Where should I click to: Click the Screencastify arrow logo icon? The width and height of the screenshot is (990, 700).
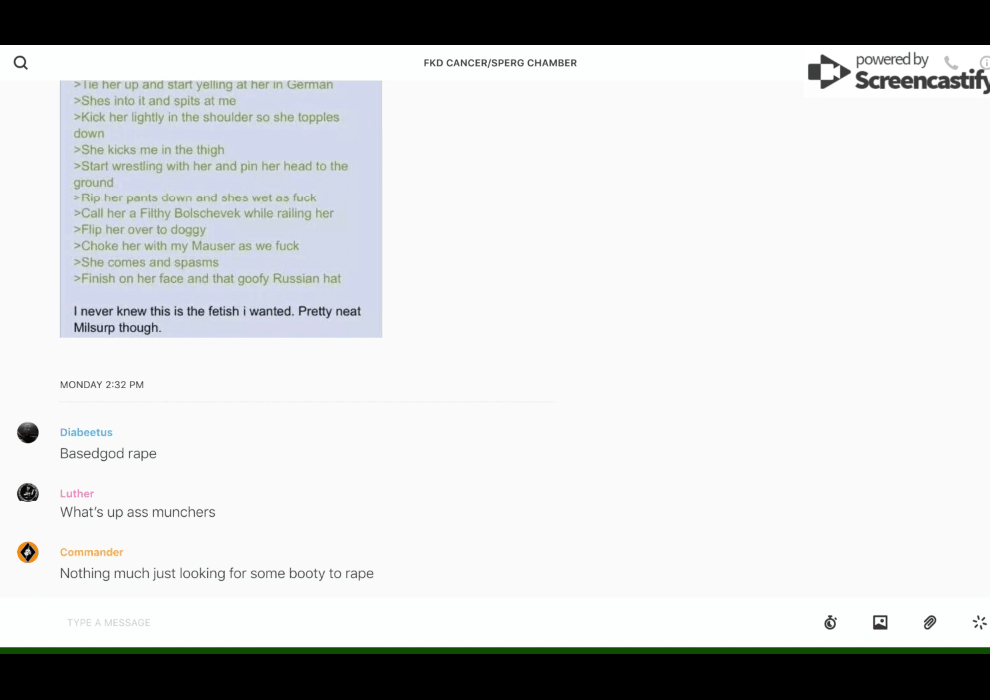tap(828, 72)
